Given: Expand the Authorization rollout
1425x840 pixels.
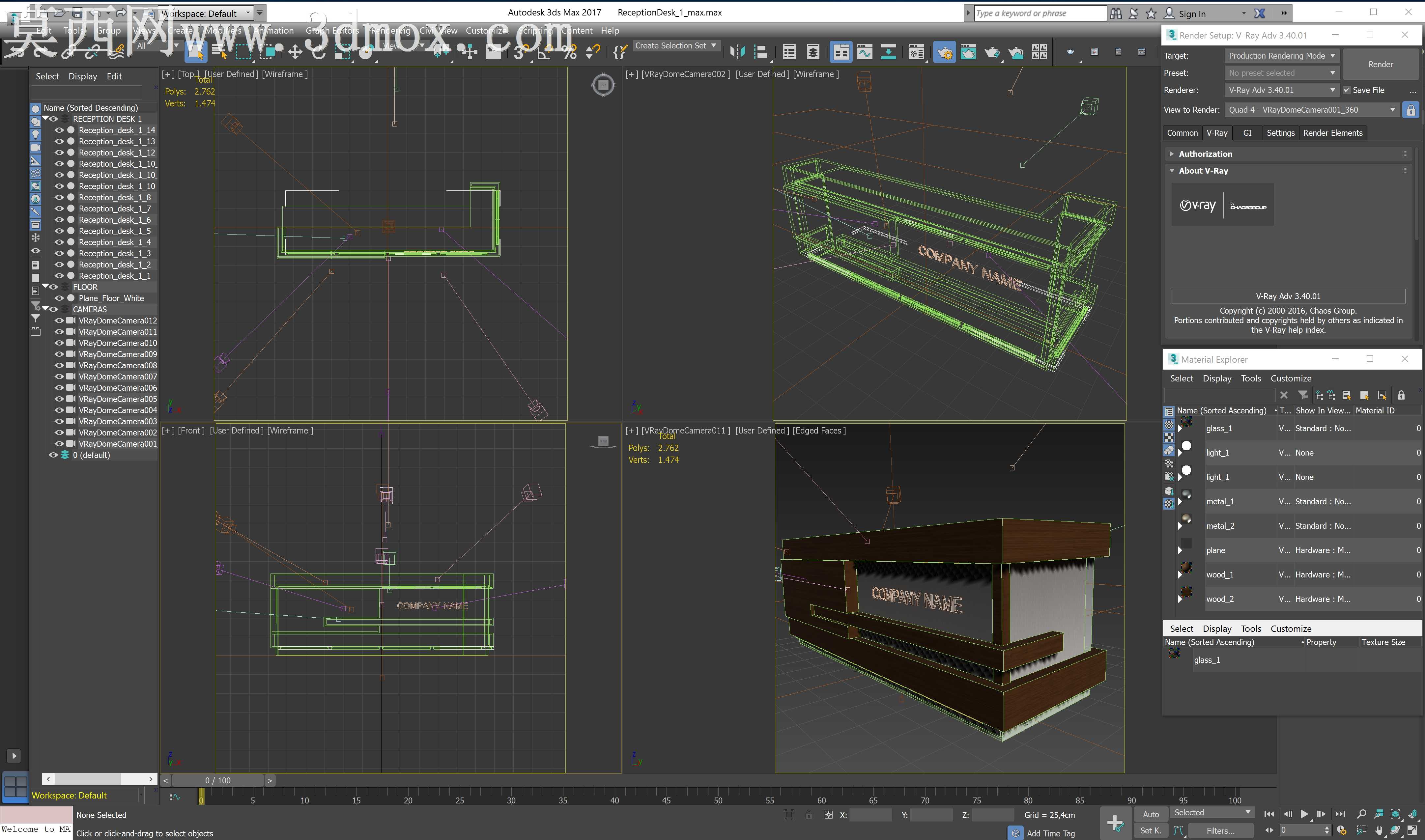Looking at the screenshot, I should tap(1205, 154).
